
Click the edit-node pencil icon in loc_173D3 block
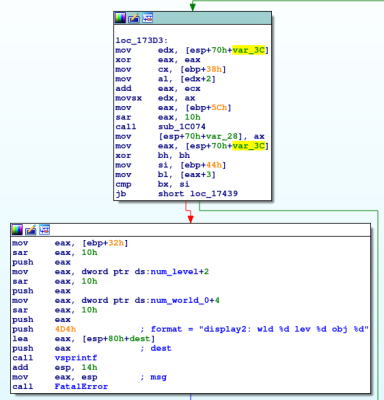pyautogui.click(x=134, y=18)
